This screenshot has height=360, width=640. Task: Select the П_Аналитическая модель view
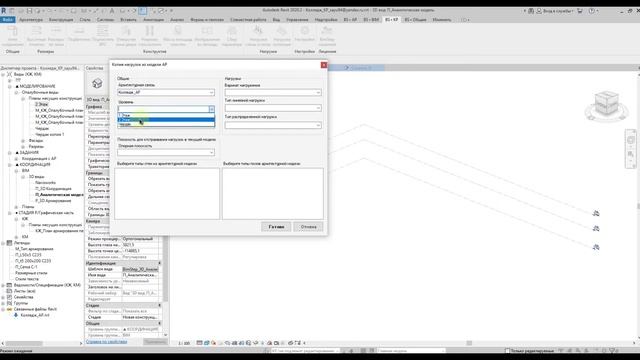tap(59, 195)
